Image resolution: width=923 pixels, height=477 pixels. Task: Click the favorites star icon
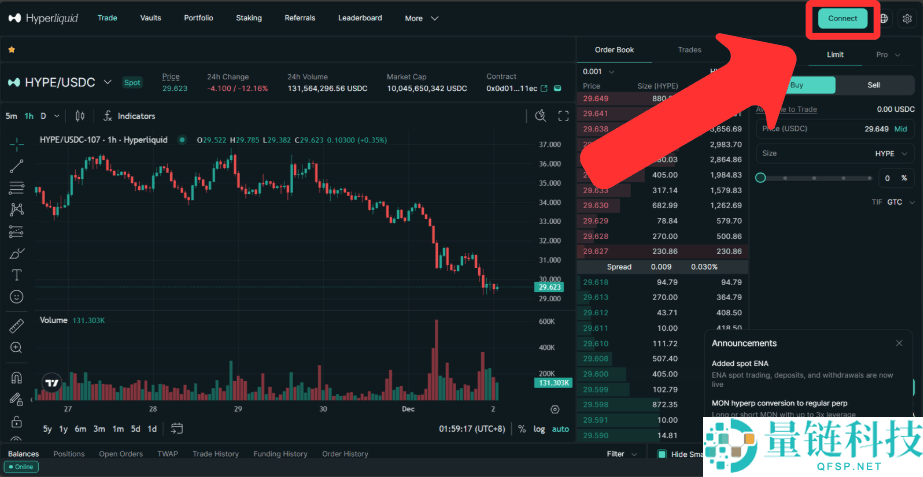tap(11, 50)
